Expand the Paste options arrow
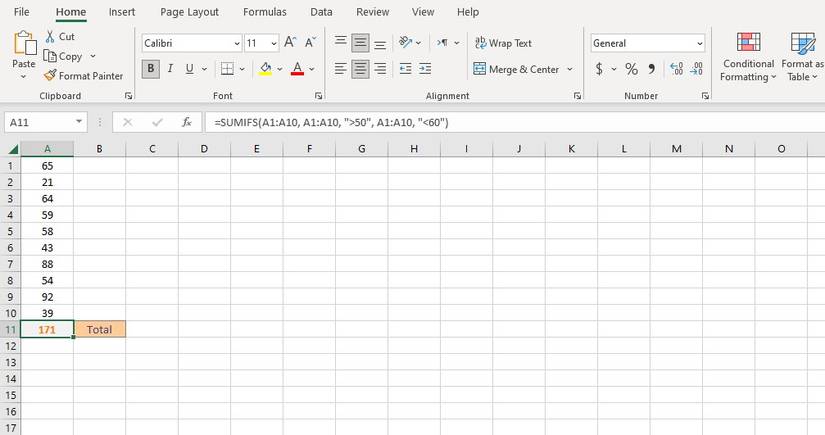The image size is (825, 435). tap(23, 77)
